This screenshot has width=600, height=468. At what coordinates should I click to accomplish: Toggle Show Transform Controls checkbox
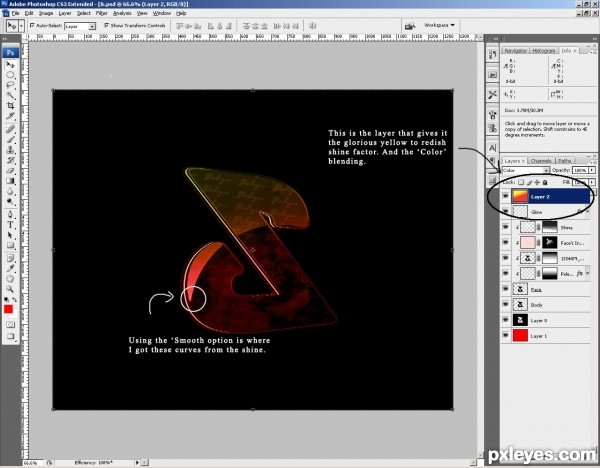106,25
